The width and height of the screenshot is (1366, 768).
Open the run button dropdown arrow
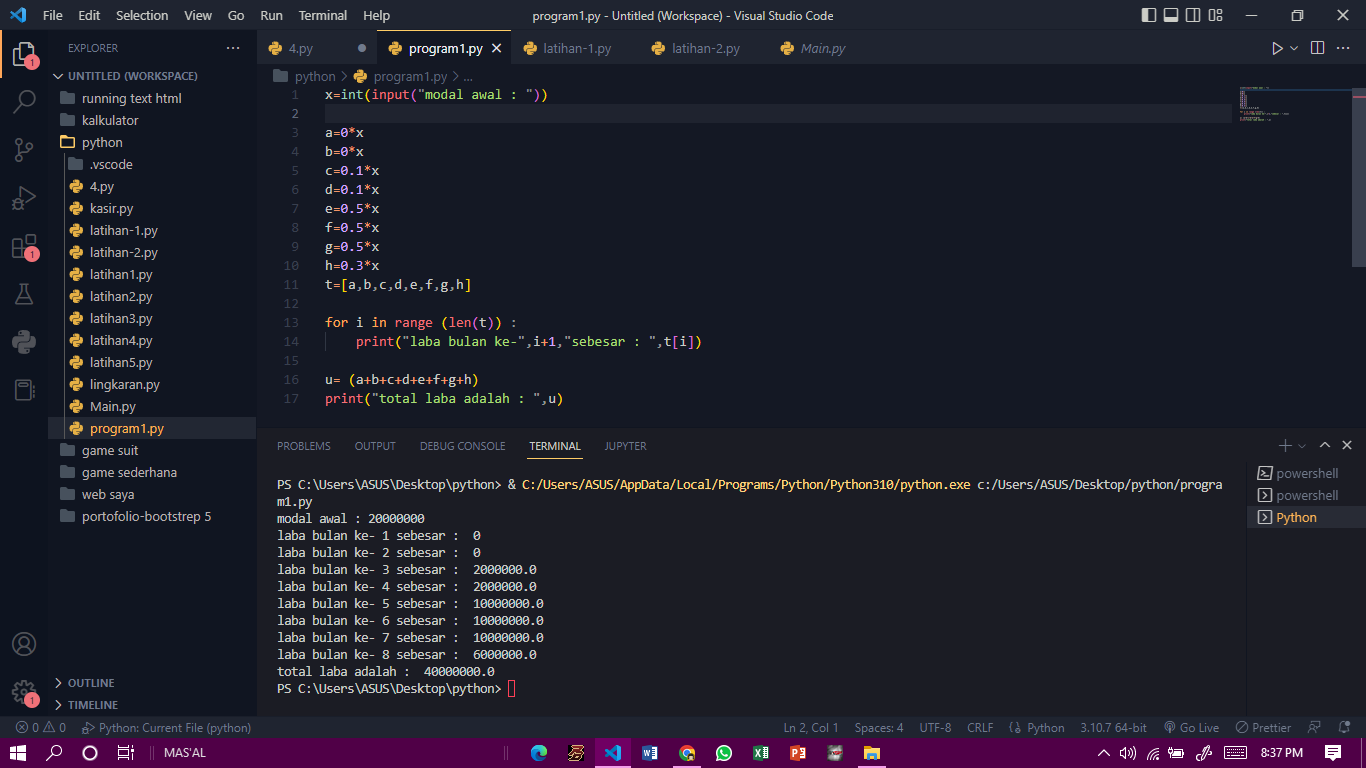point(1294,48)
